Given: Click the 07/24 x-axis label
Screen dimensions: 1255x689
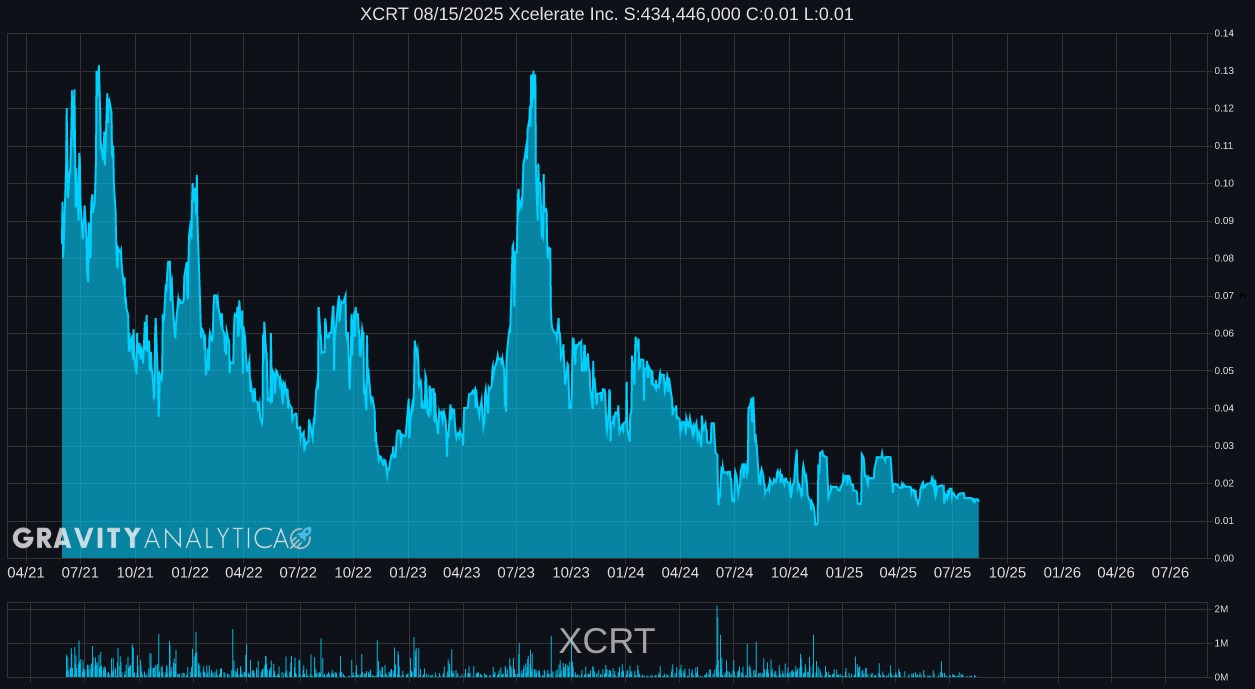Looking at the screenshot, I should pyautogui.click(x=734, y=573).
